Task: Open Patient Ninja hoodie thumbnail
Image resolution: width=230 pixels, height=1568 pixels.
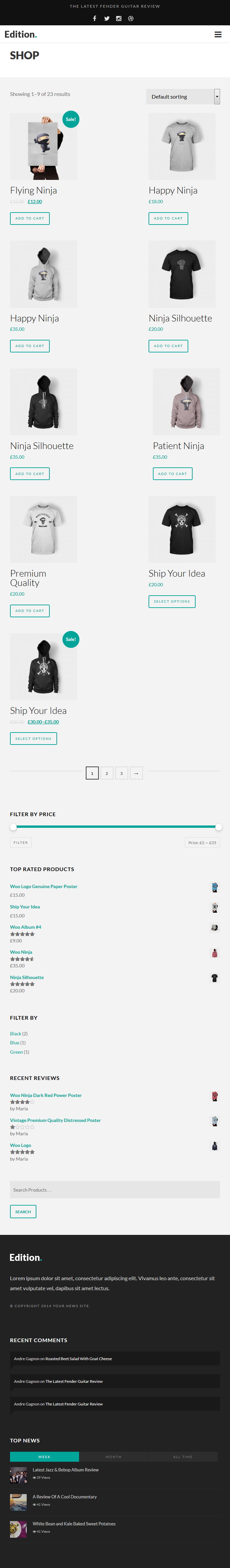Action: tap(186, 402)
